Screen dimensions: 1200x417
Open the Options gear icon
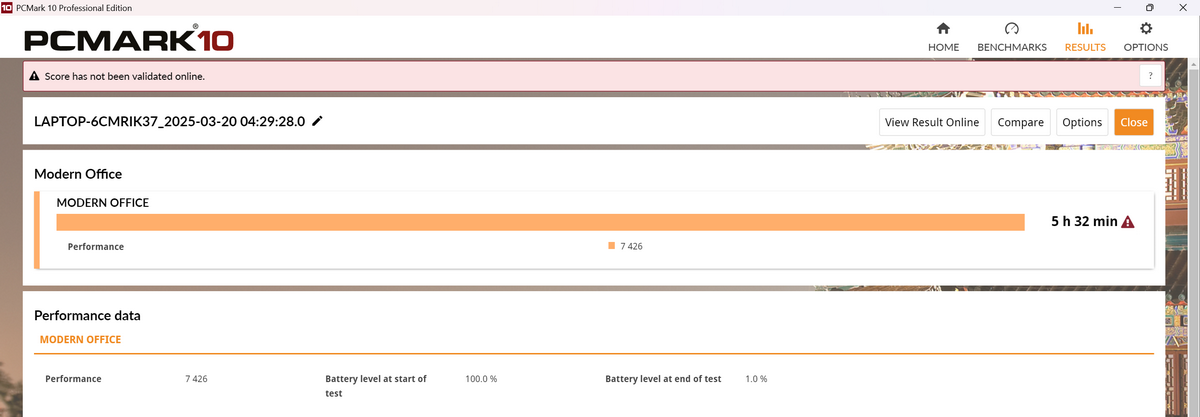click(1146, 29)
